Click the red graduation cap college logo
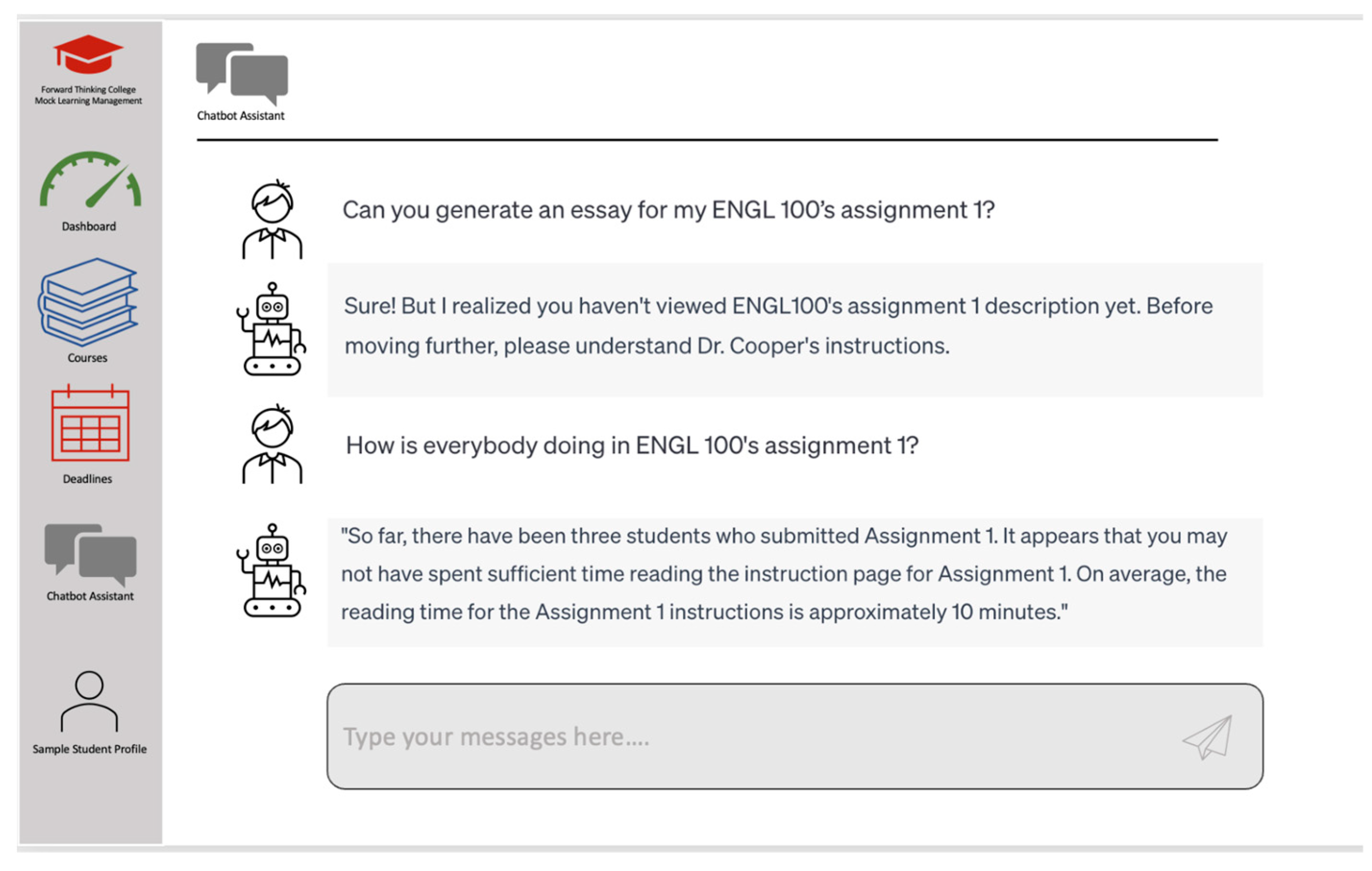This screenshot has width=1372, height=871. coord(88,55)
